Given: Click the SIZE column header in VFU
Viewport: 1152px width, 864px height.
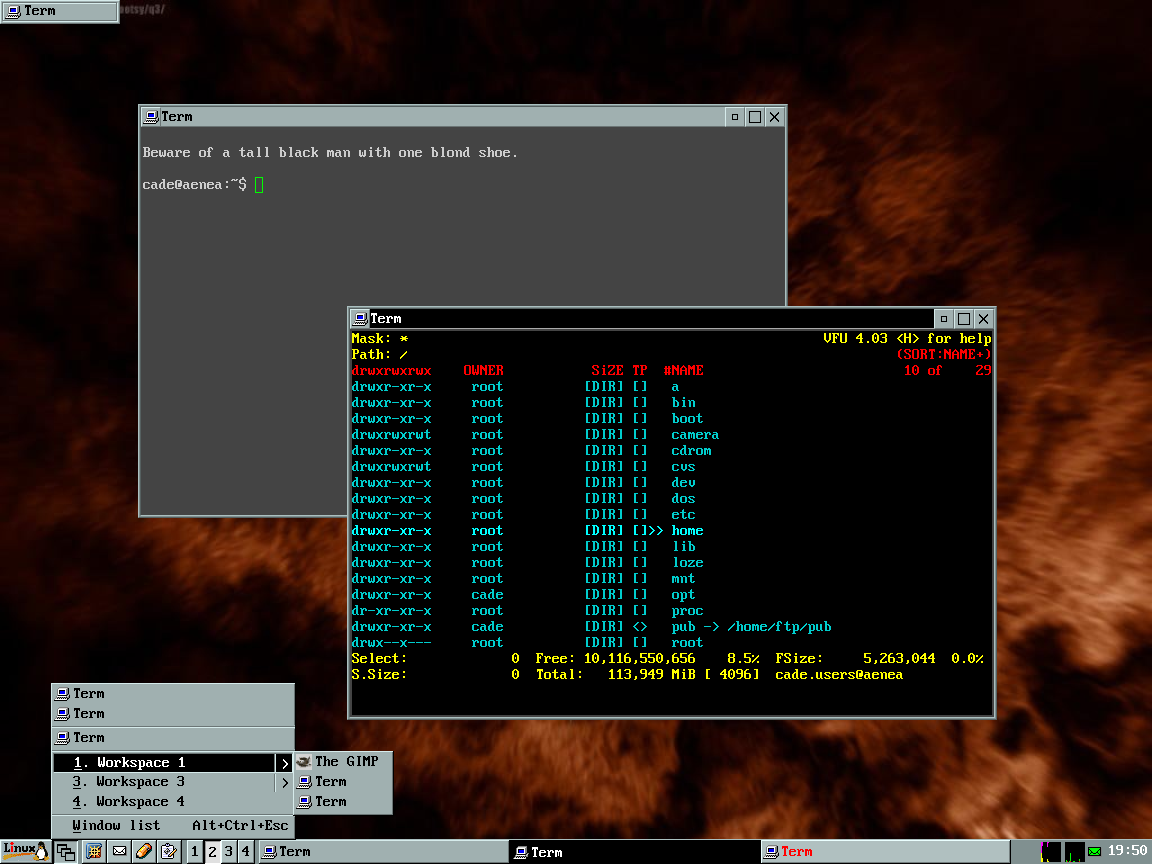Looking at the screenshot, I should pos(608,370).
